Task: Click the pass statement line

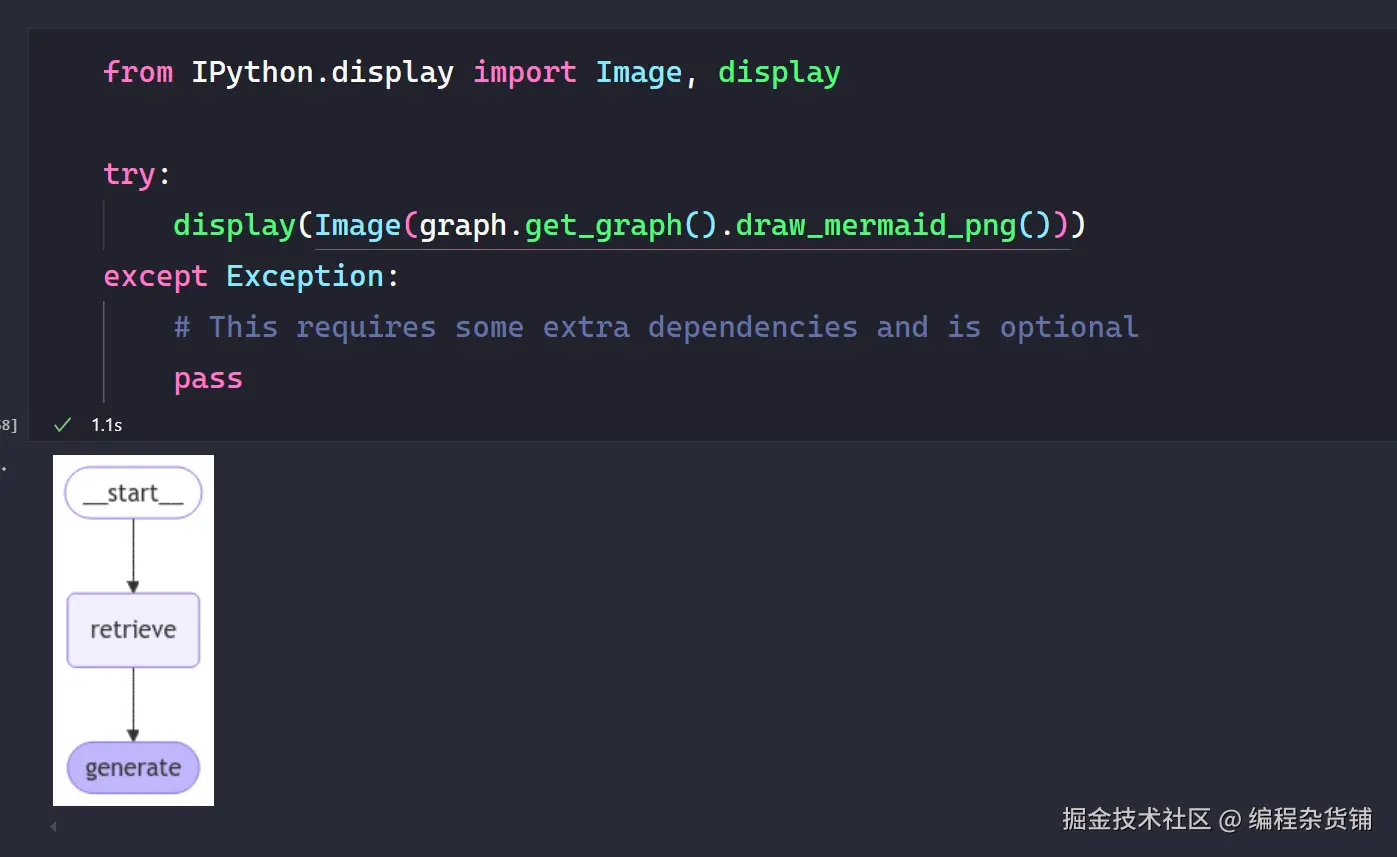Action: [x=207, y=377]
